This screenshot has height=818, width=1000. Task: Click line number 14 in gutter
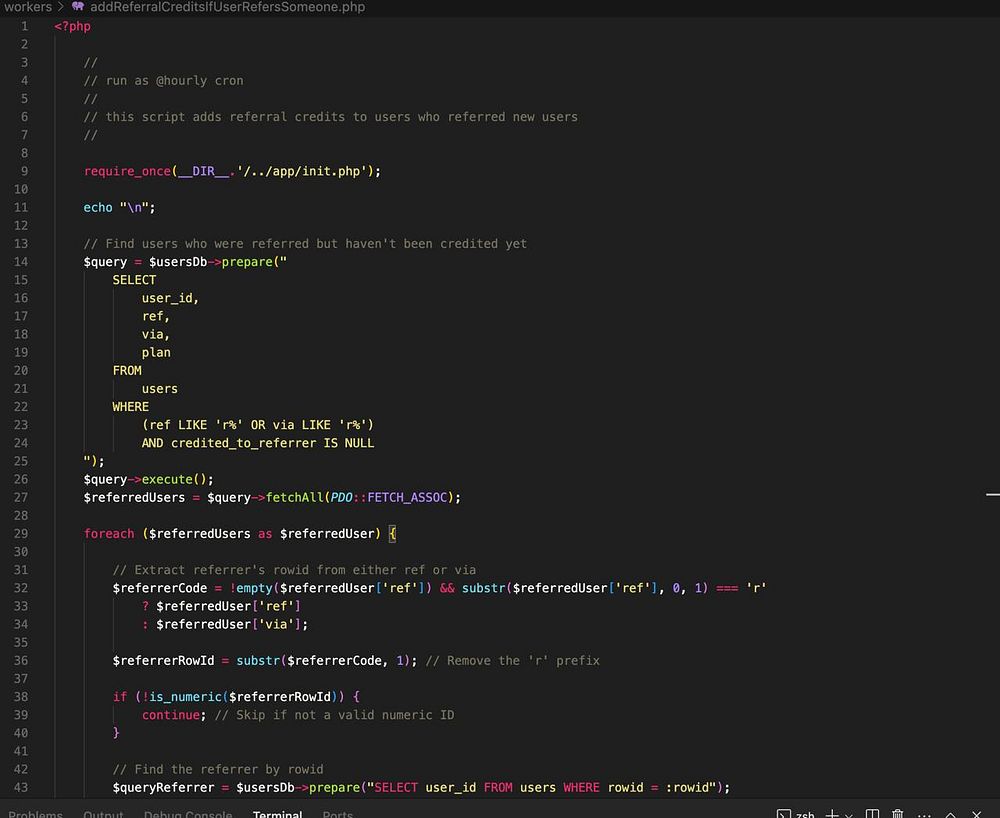[x=21, y=262]
